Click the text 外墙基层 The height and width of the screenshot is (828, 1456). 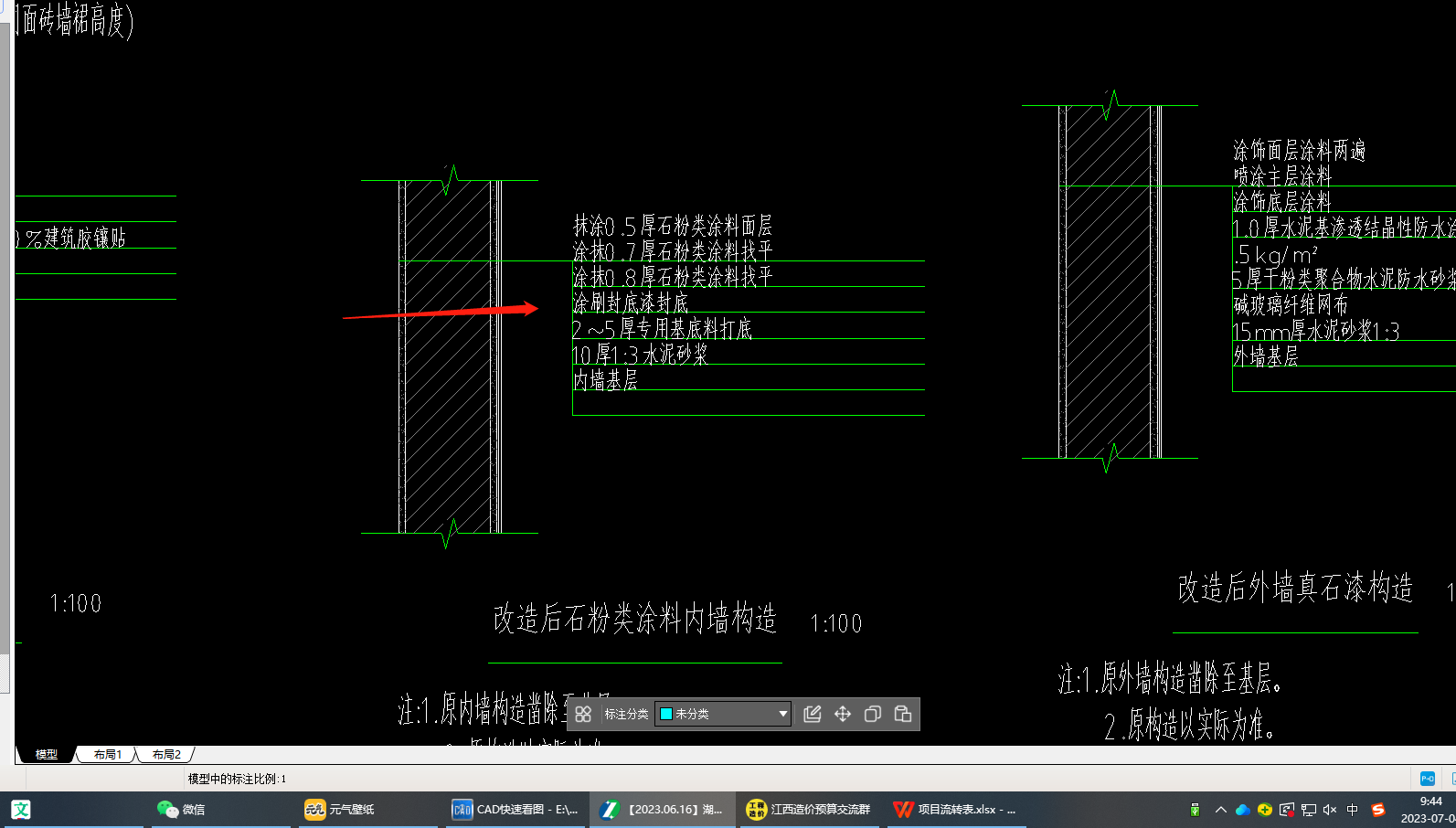coord(1266,356)
